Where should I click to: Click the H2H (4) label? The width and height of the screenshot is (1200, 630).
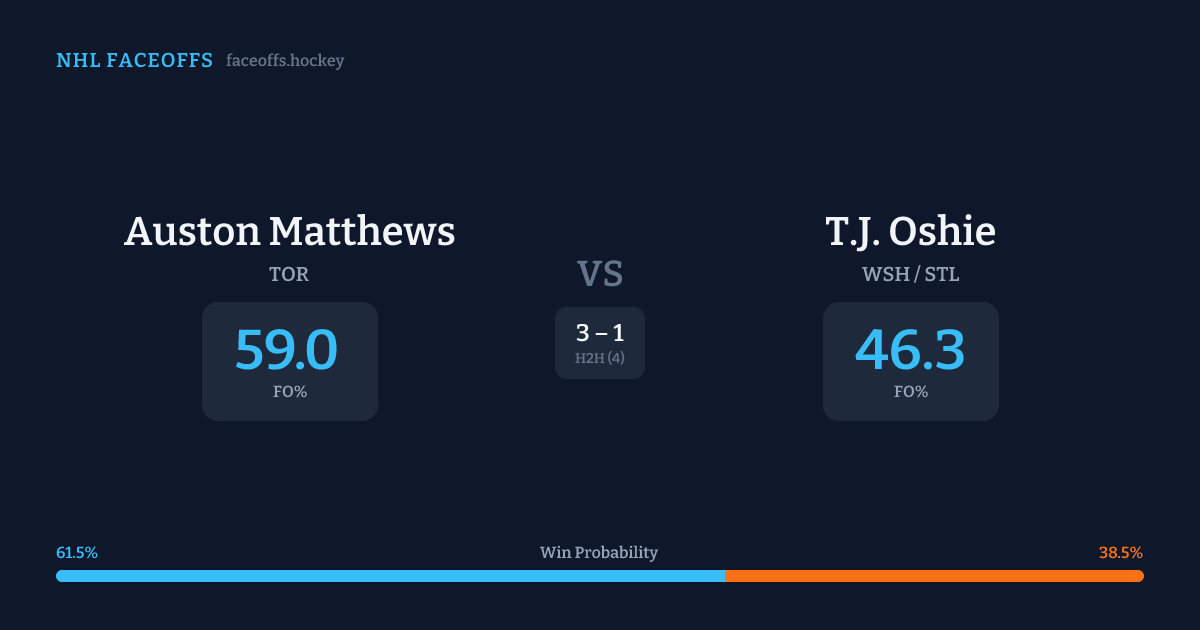[x=600, y=358]
